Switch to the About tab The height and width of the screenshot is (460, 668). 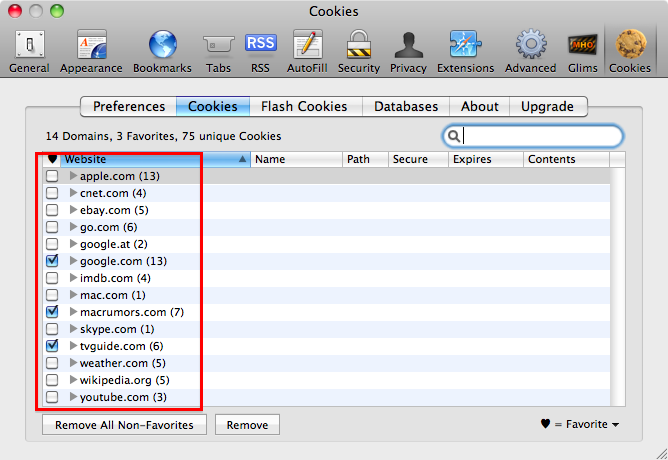(480, 106)
